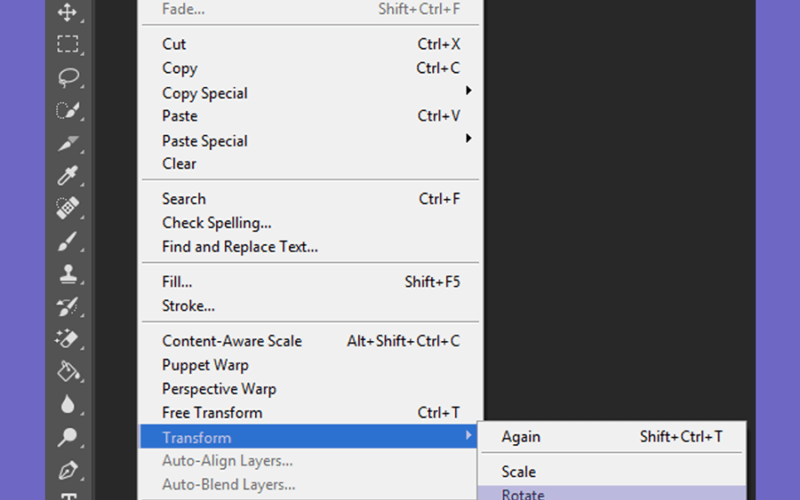800x500 pixels.
Task: Select the Paint Bucket tool
Action: (68, 371)
